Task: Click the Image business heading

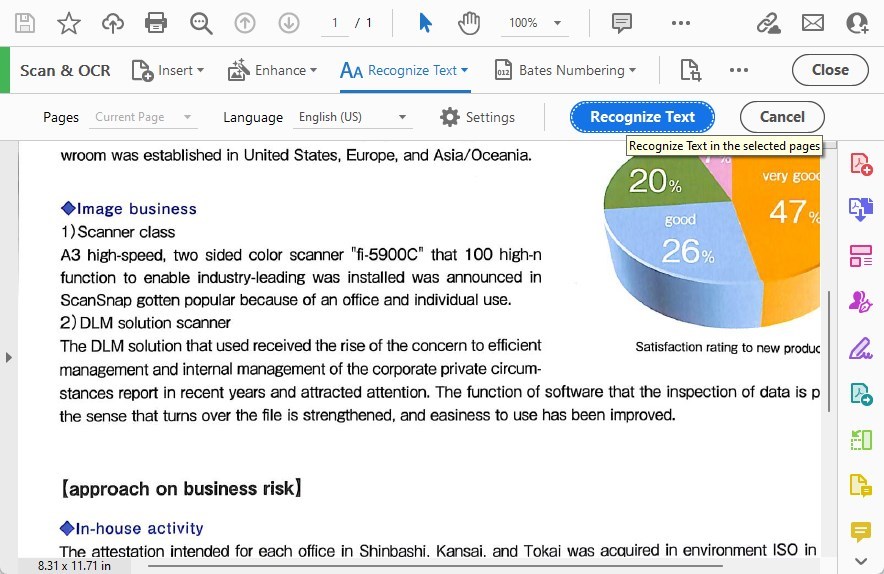Action: 129,209
